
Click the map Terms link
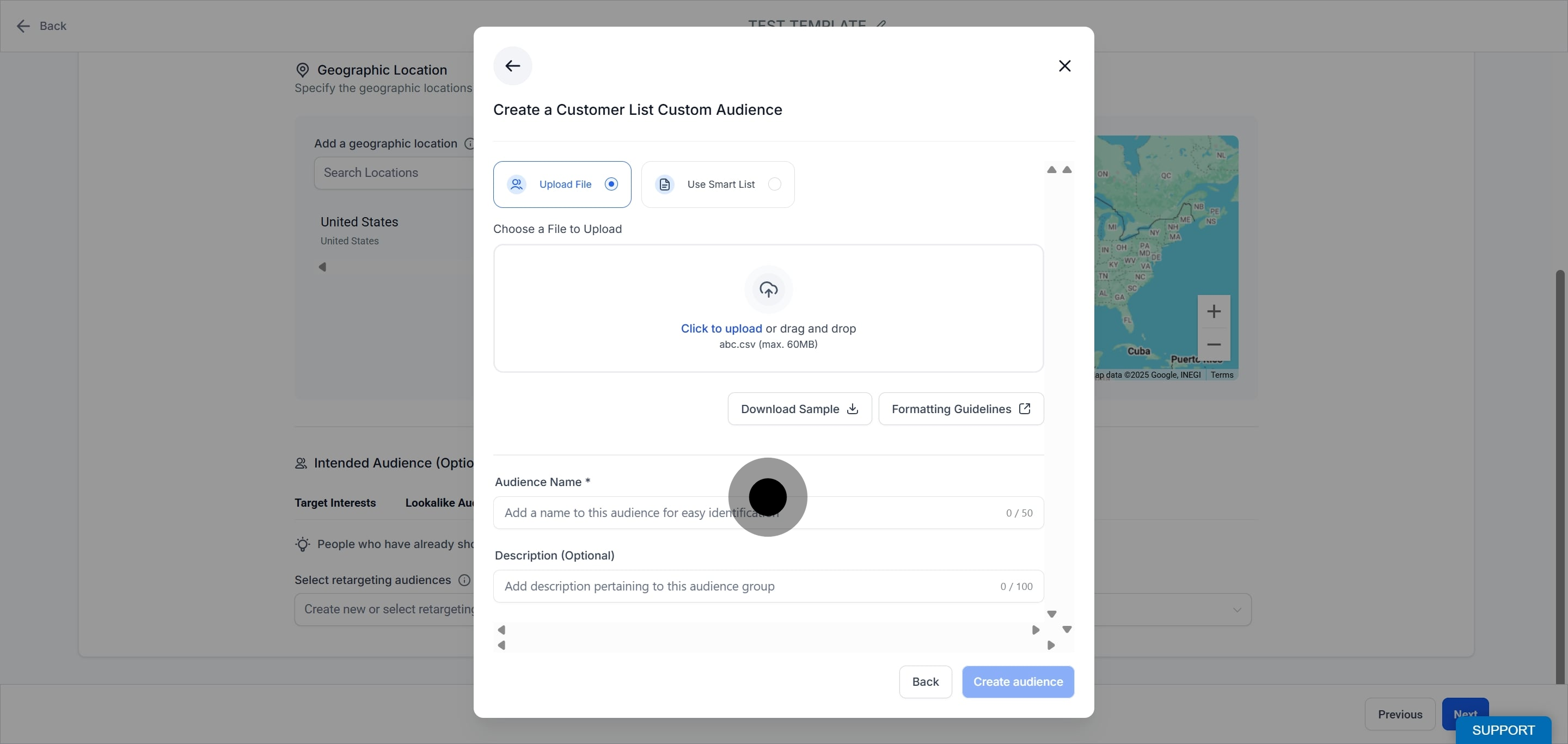(1222, 375)
